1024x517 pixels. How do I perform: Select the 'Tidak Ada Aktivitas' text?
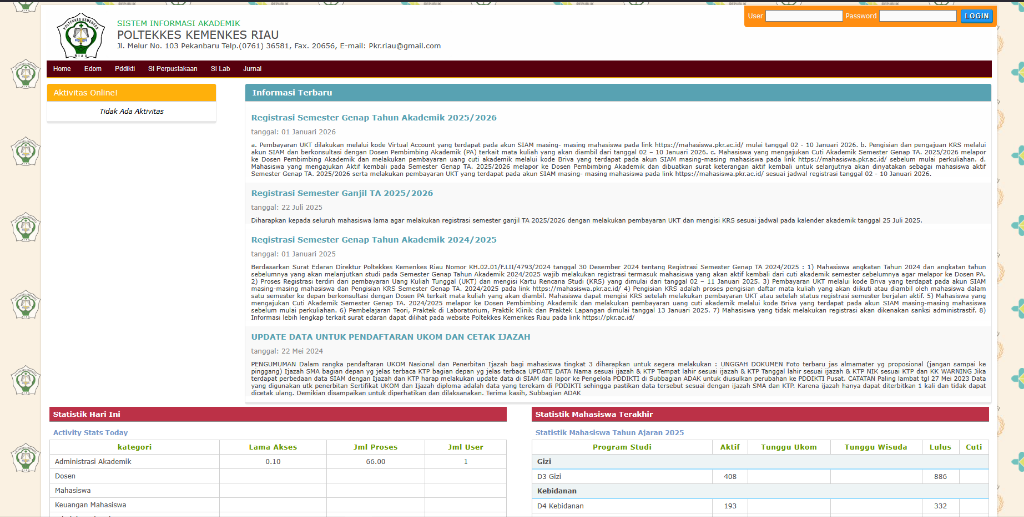click(x=131, y=112)
